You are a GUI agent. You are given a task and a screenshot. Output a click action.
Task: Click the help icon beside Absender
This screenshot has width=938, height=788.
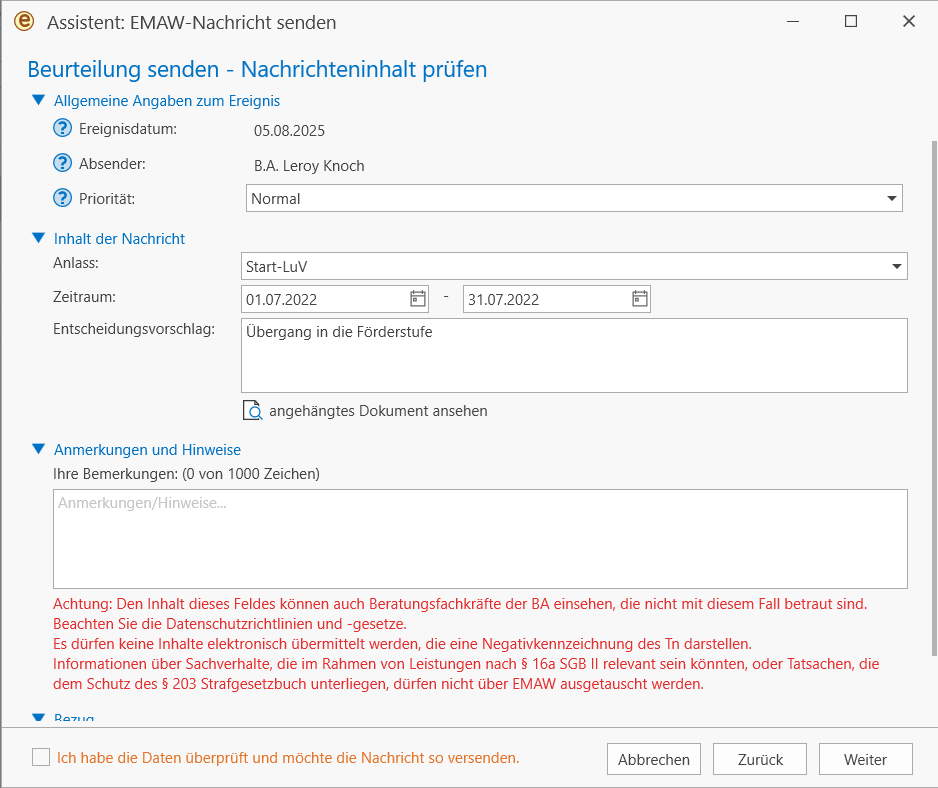pos(62,163)
